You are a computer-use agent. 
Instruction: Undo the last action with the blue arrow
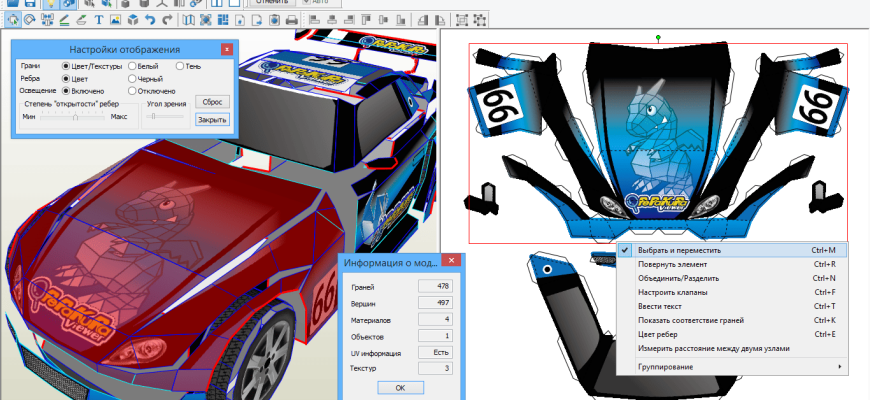coord(150,20)
